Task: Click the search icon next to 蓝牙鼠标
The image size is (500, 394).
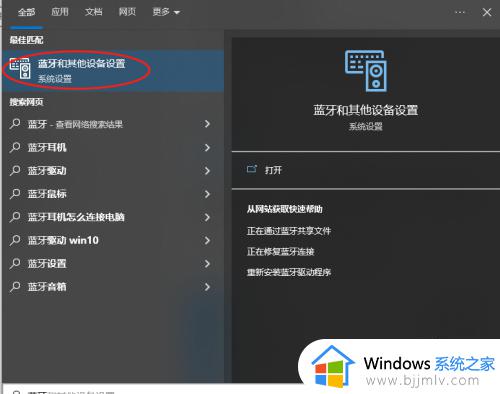Action: [x=15, y=194]
